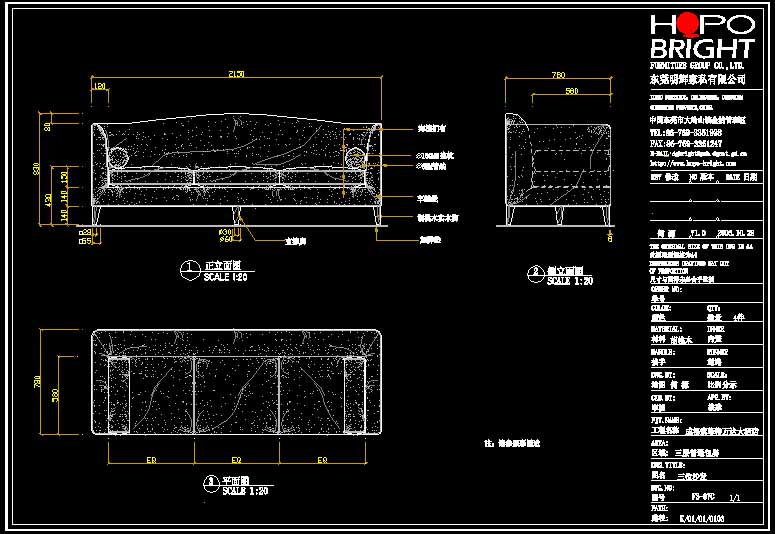The width and height of the screenshot is (775, 534).
Task: Click the 760 side depth dimension
Action: (558, 75)
